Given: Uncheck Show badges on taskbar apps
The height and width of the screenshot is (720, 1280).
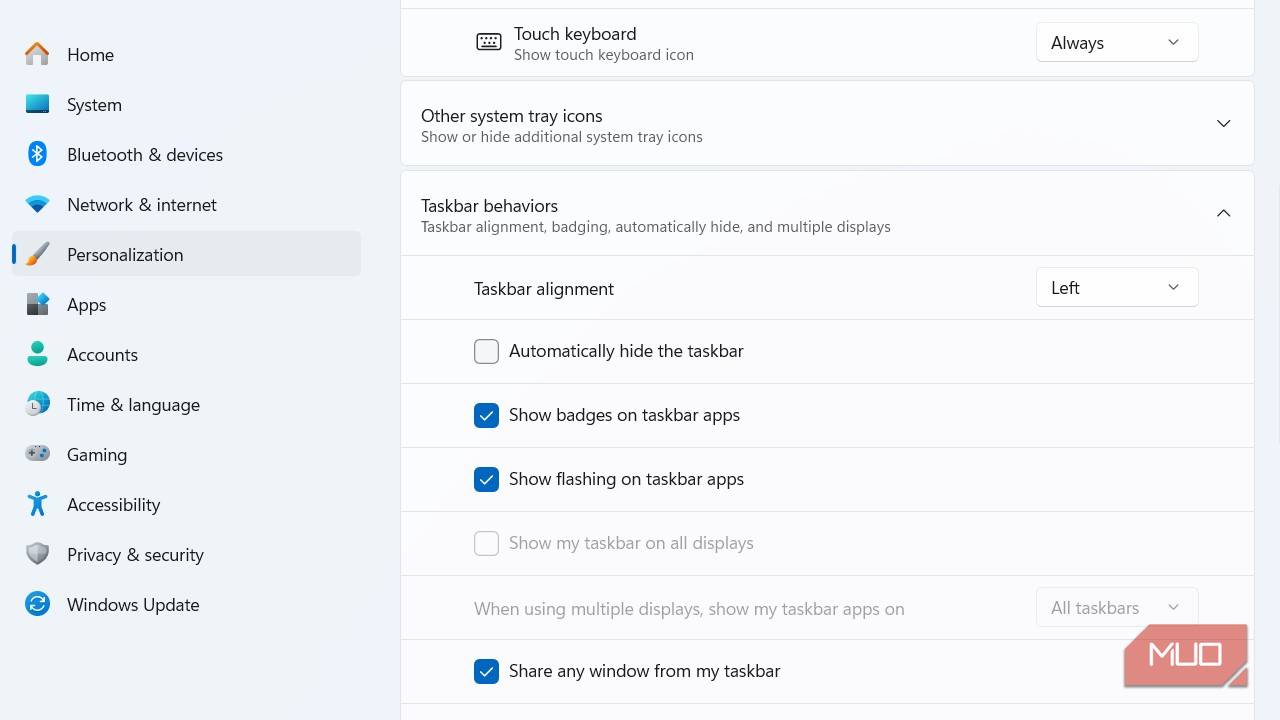Looking at the screenshot, I should click(486, 415).
